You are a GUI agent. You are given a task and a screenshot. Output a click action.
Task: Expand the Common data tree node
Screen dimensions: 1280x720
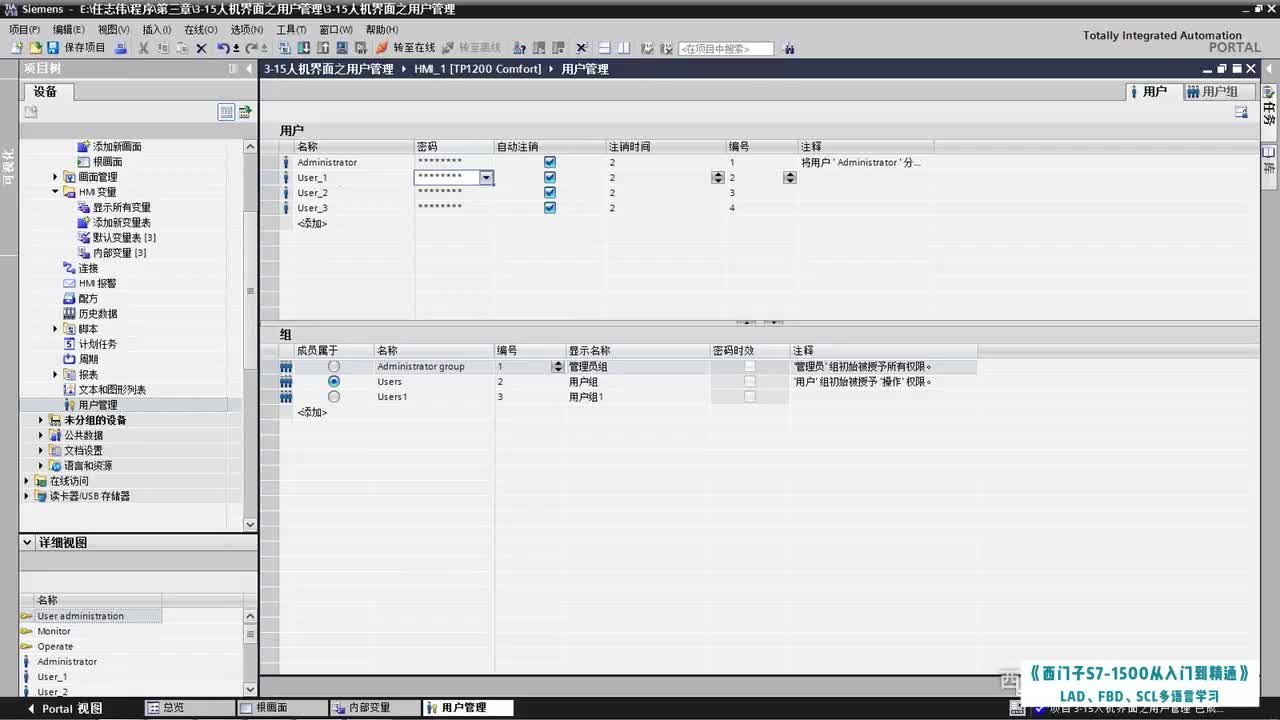(x=41, y=435)
